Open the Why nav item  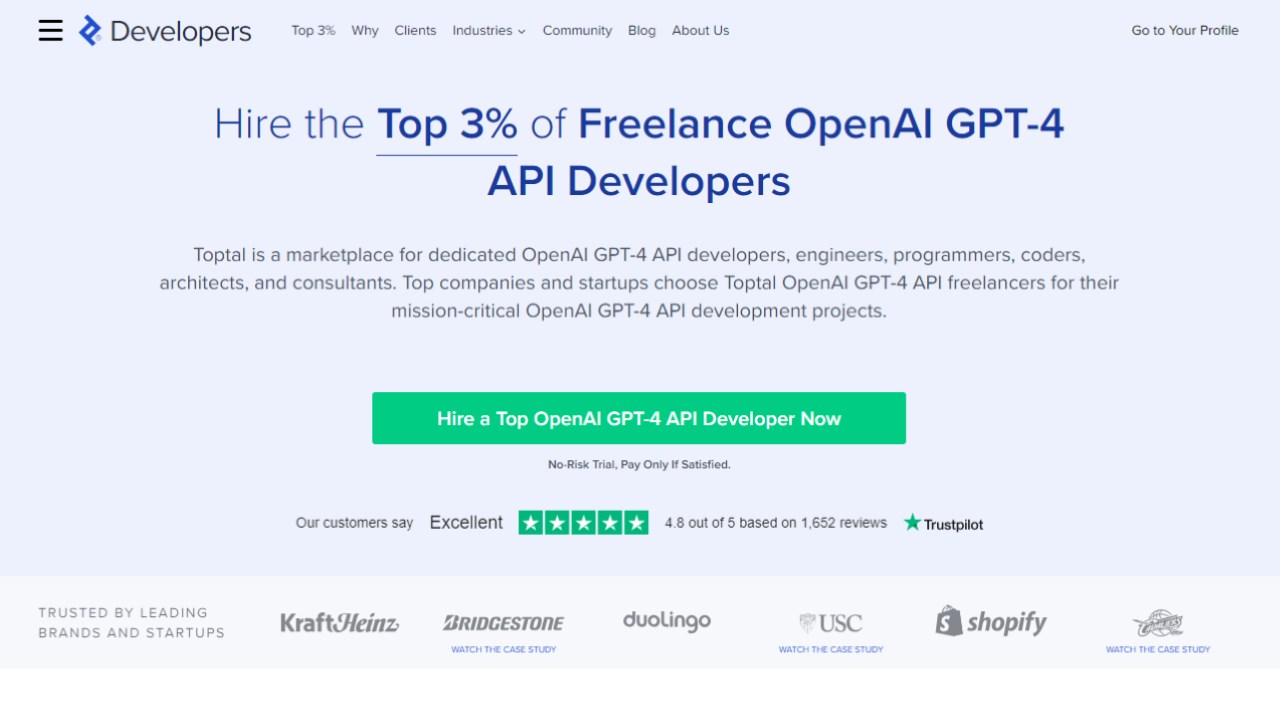(365, 31)
